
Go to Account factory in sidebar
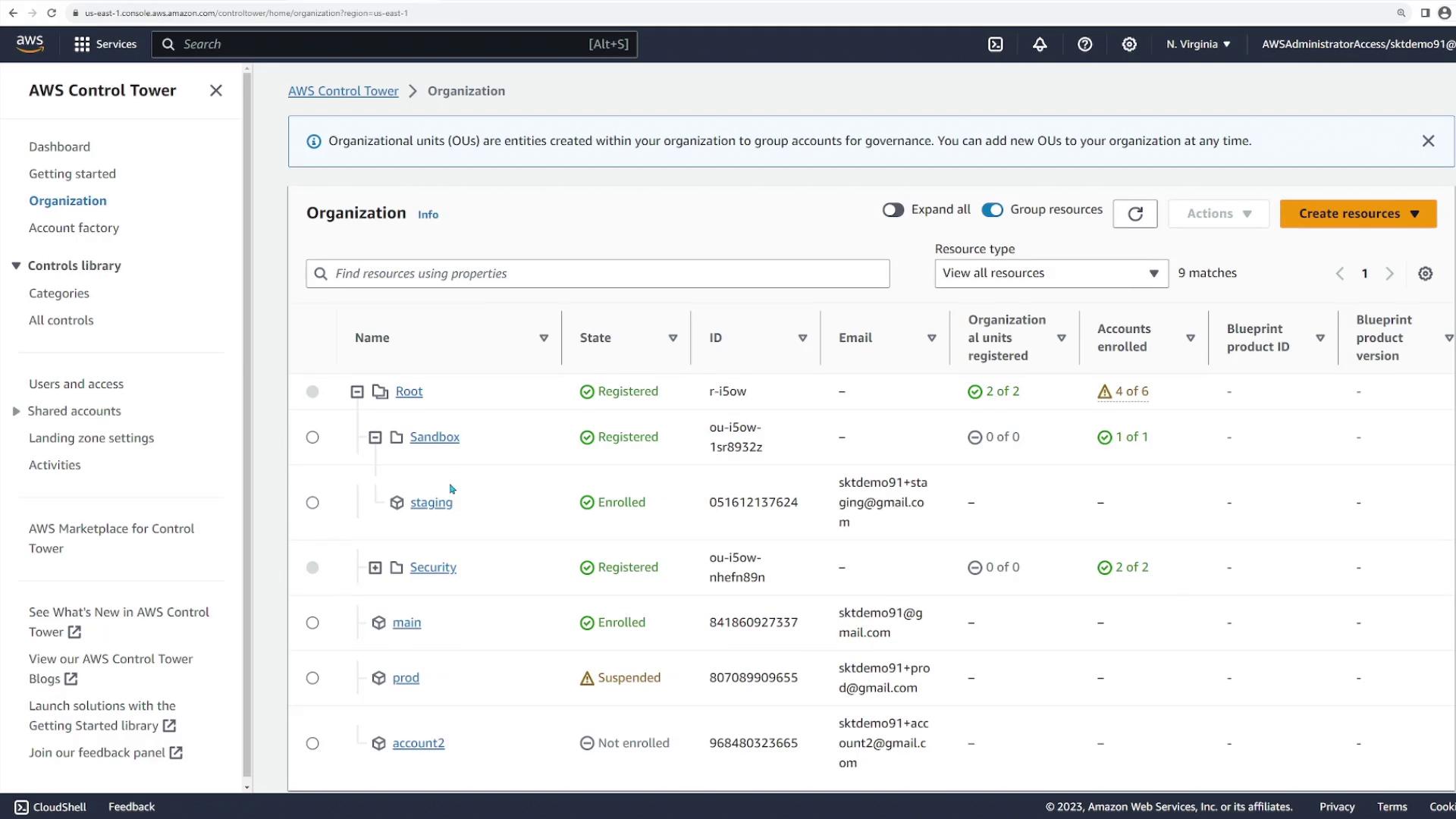(x=74, y=228)
